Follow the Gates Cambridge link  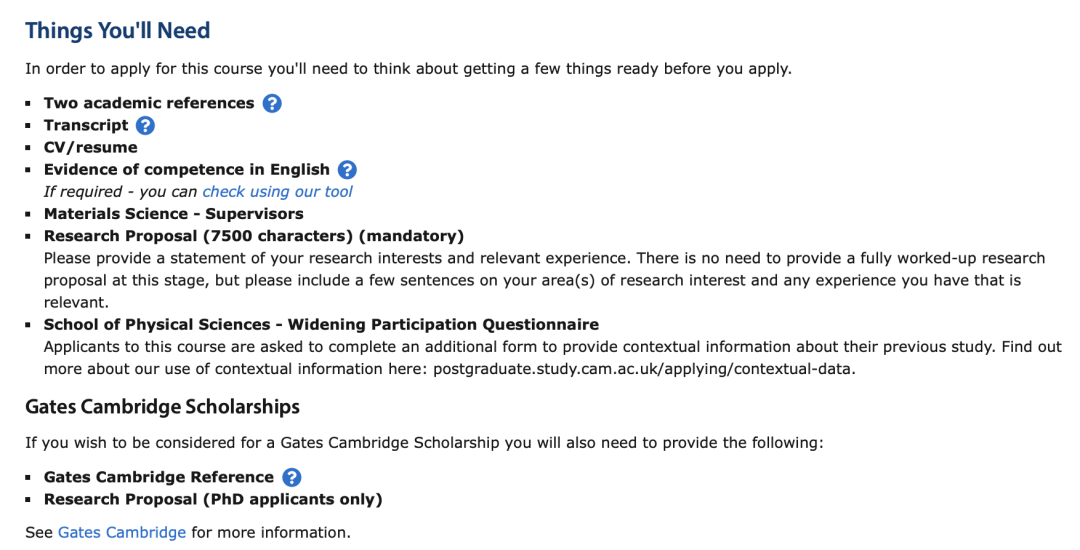click(122, 532)
